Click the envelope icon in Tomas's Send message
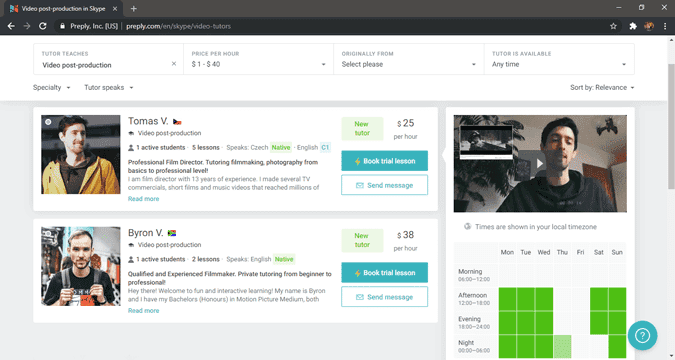Screen dimensions: 675x360 pyautogui.click(x=359, y=186)
